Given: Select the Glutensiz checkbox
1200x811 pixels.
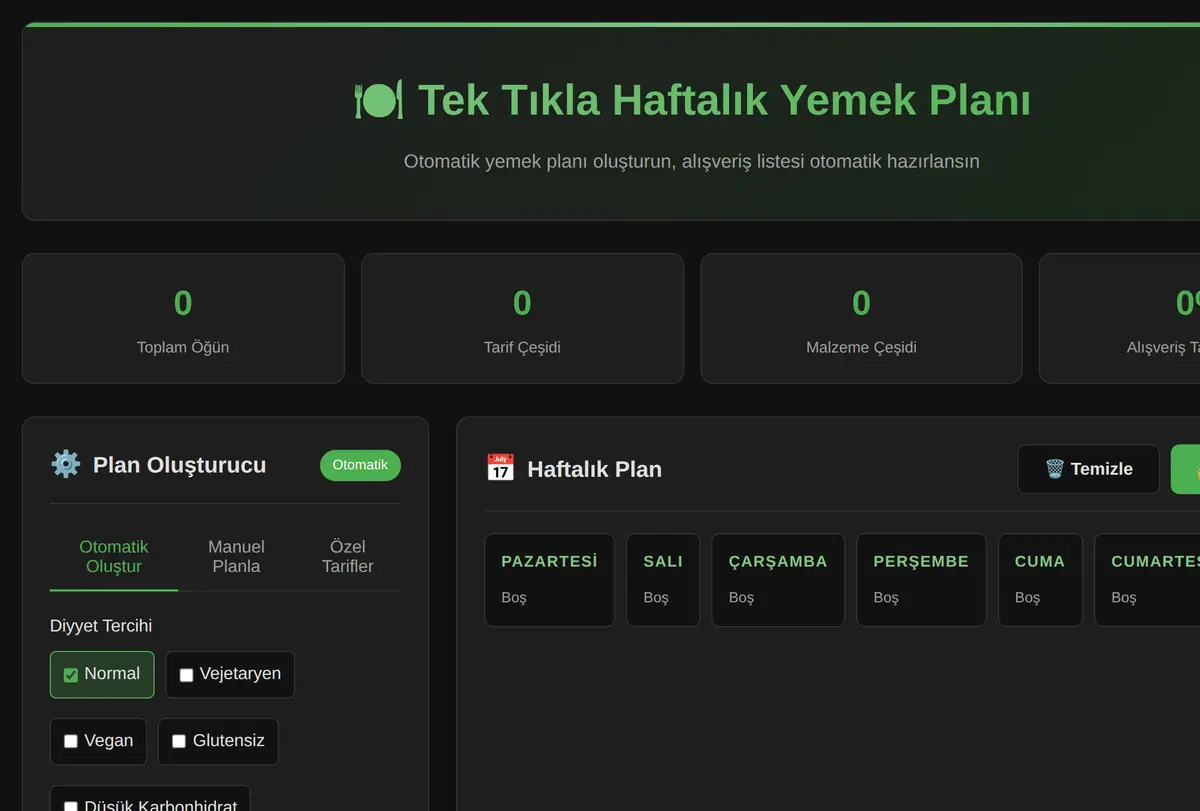Looking at the screenshot, I should [x=179, y=742].
